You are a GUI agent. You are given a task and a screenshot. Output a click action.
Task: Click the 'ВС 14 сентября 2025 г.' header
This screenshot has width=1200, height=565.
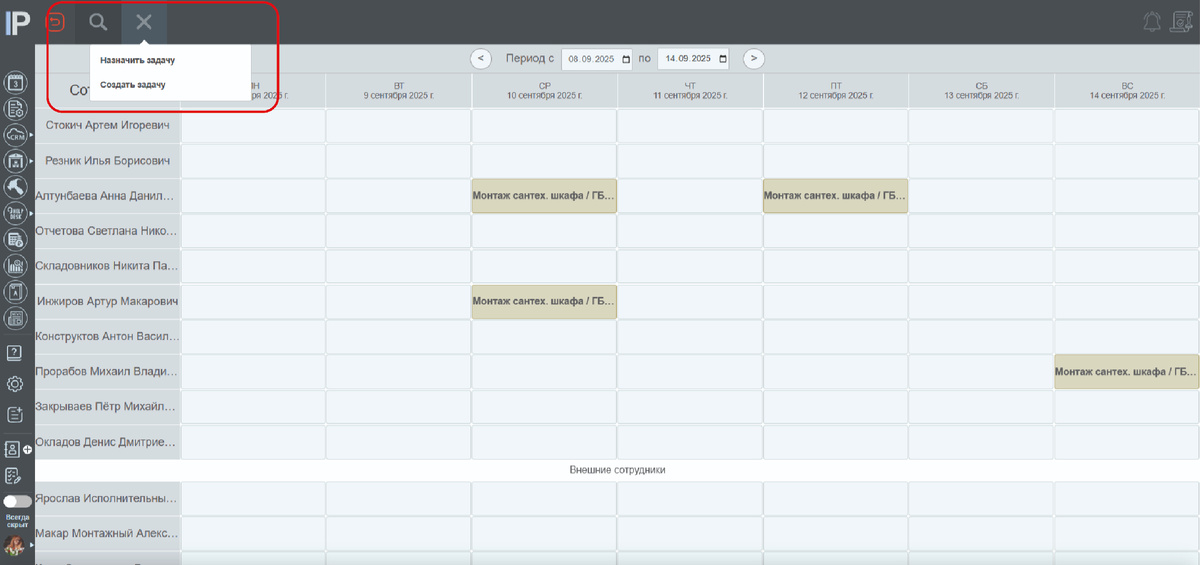tap(1127, 90)
